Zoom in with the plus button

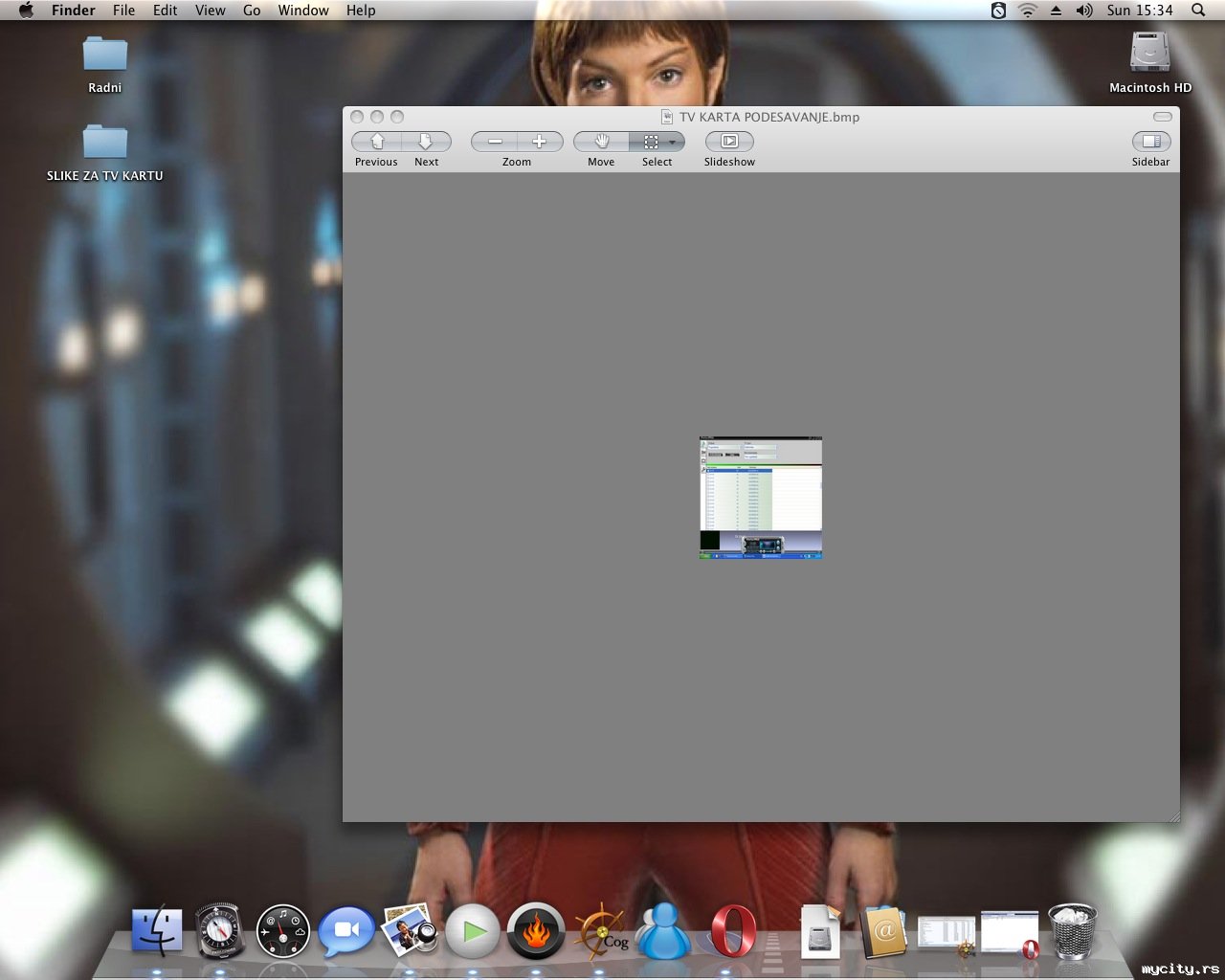coord(540,142)
